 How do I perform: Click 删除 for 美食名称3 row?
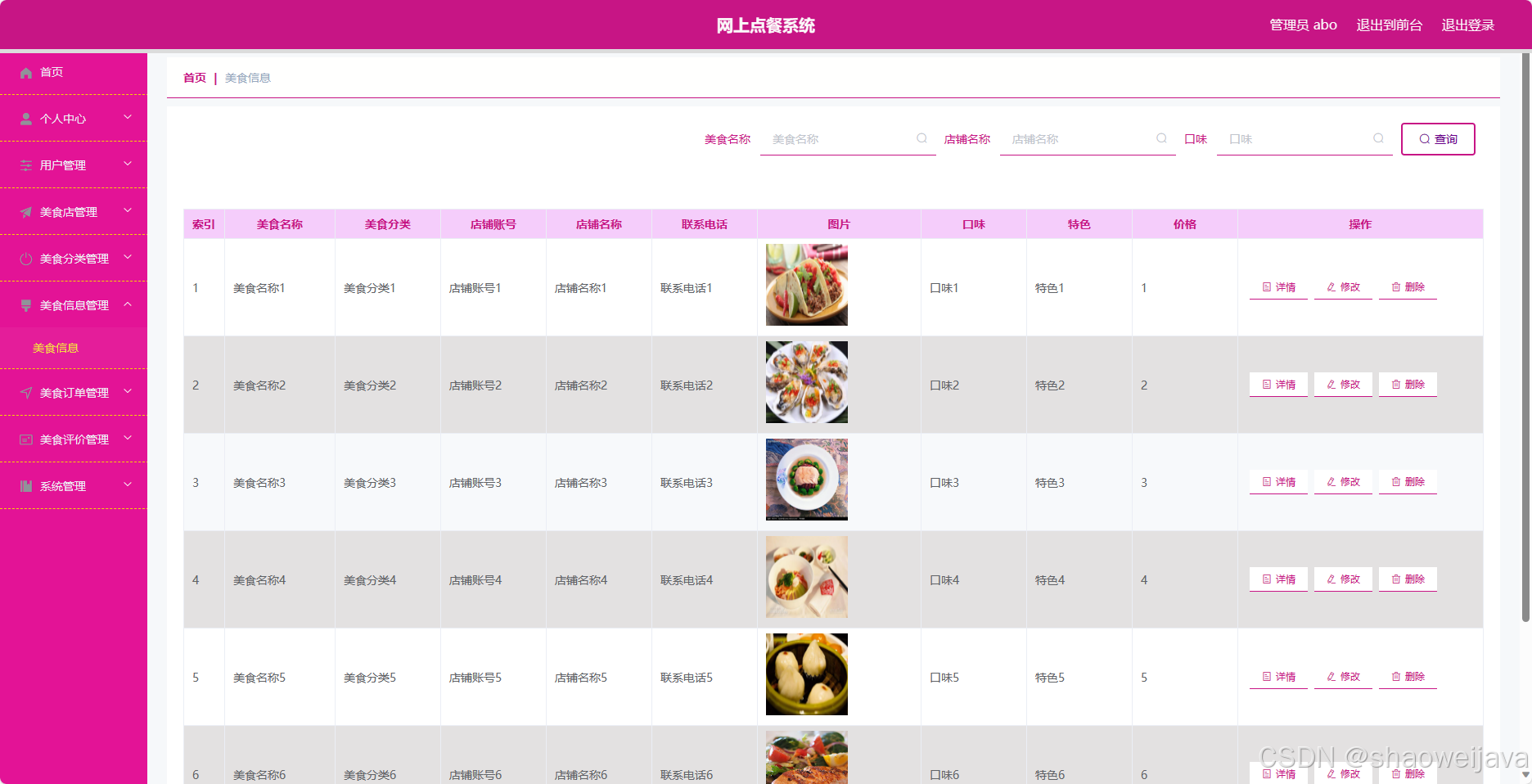(x=1408, y=482)
